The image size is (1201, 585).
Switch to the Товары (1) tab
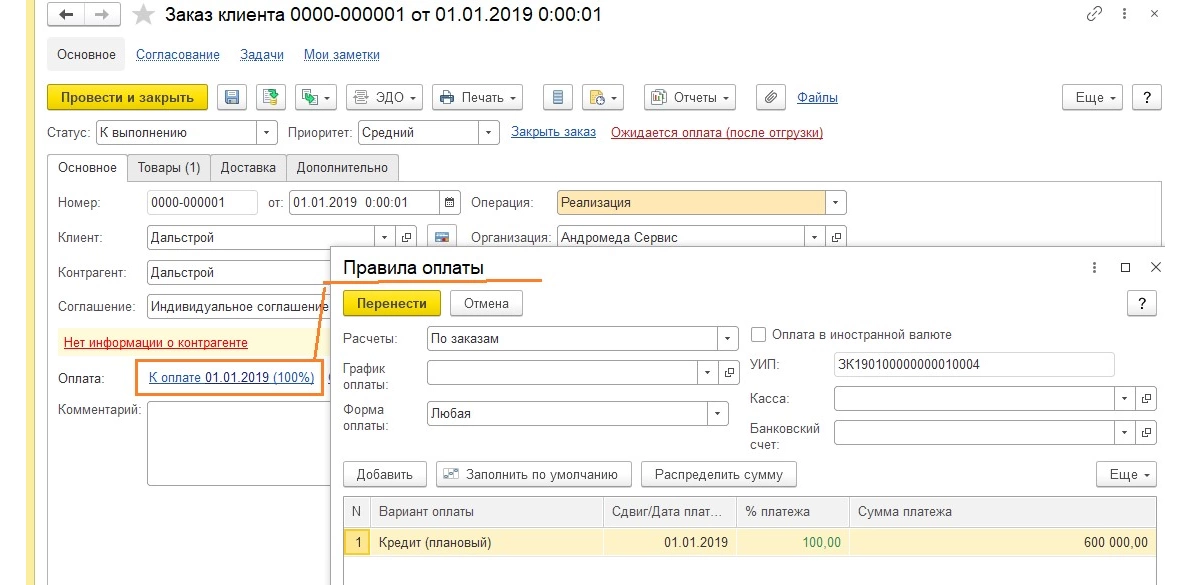[169, 167]
